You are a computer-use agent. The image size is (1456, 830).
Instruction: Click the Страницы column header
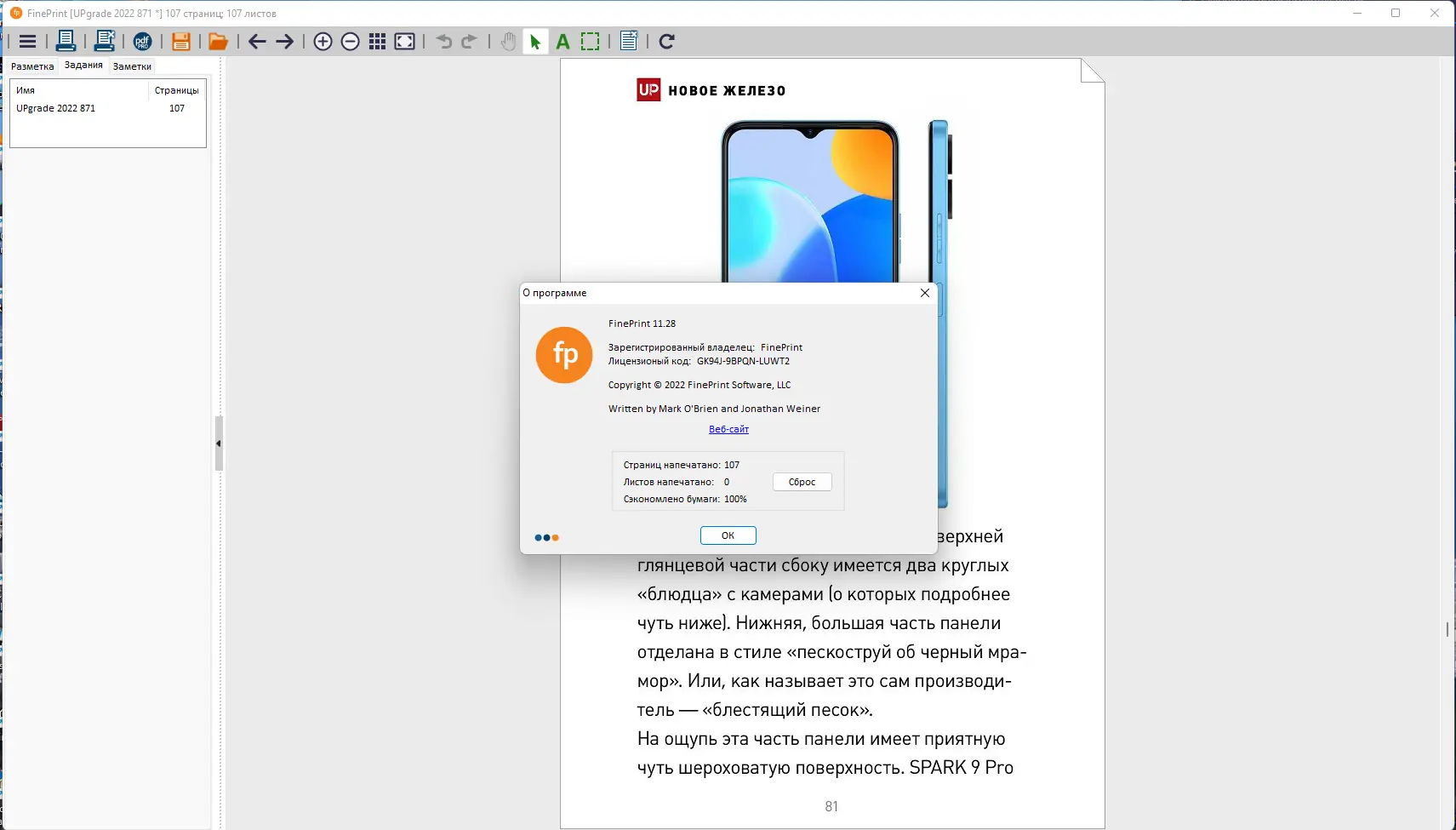[177, 90]
